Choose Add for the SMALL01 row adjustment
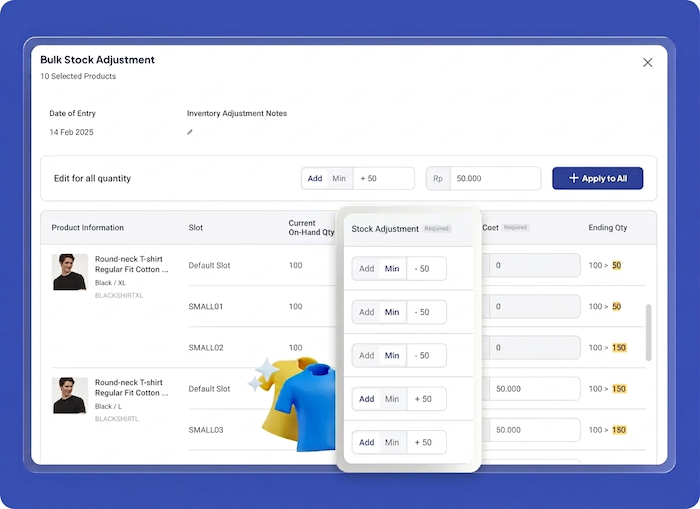 [367, 312]
